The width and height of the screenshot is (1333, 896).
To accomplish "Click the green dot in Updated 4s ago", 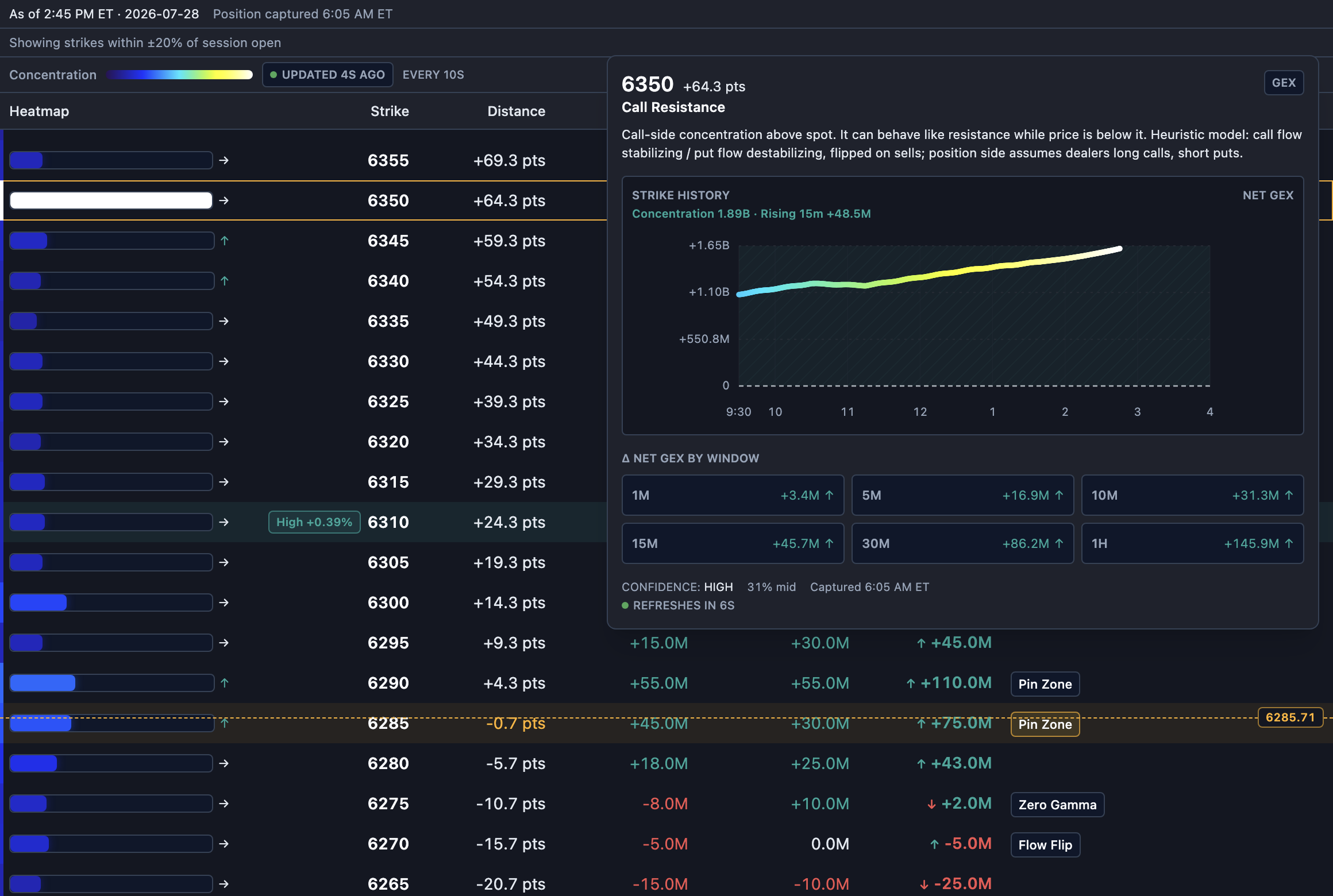I will 273,75.
